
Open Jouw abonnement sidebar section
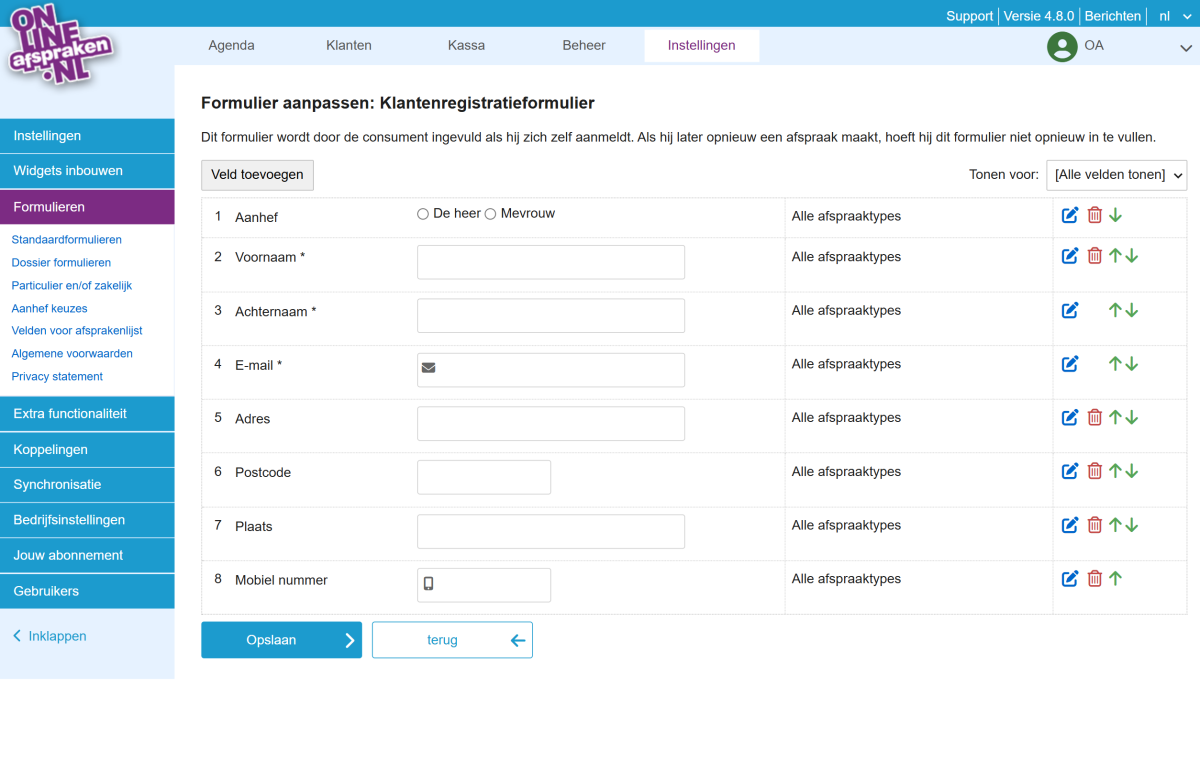[x=87, y=555]
